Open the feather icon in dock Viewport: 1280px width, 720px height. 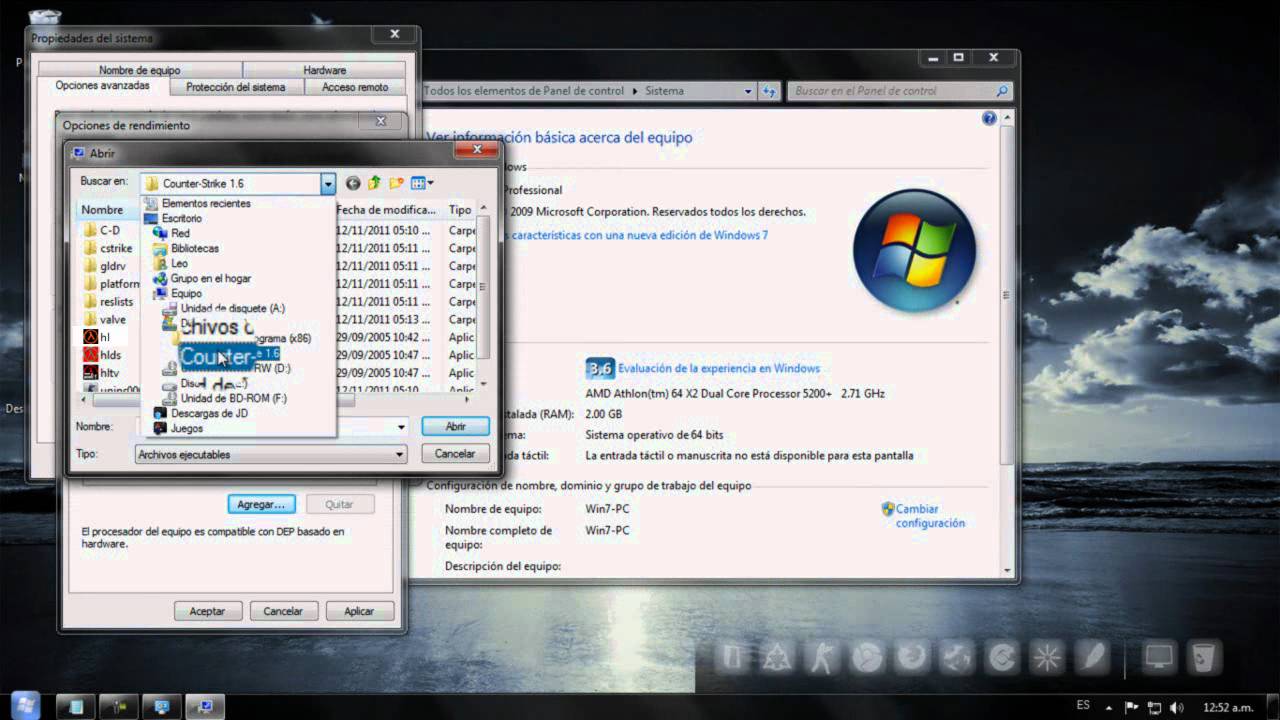[1092, 657]
